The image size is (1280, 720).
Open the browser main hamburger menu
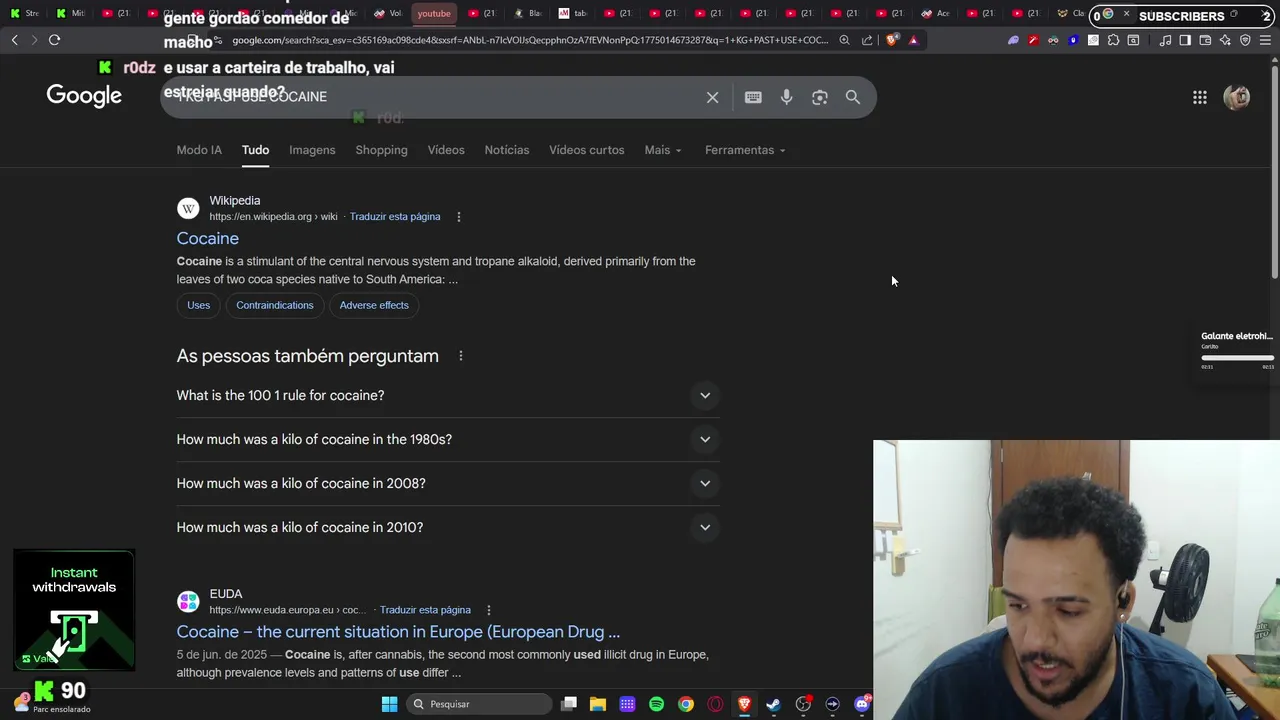[1265, 40]
